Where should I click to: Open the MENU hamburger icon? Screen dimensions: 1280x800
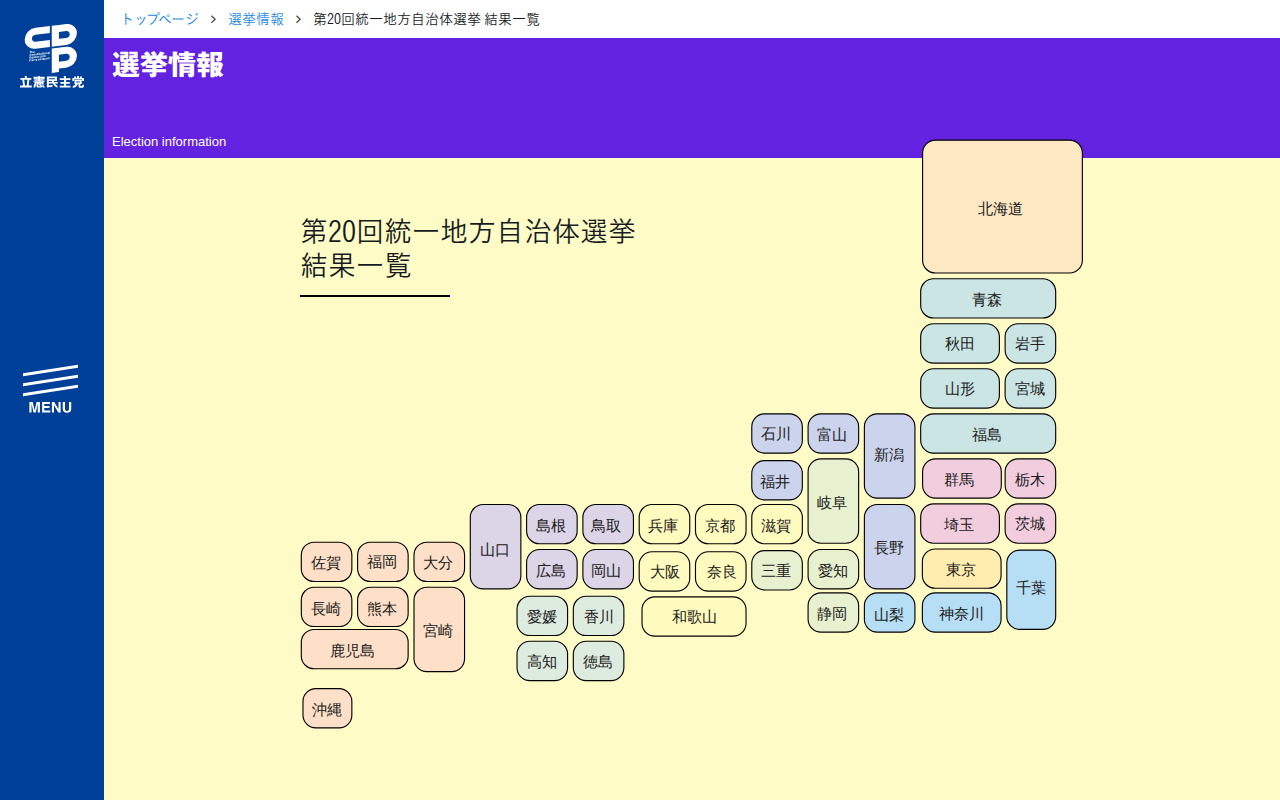pos(50,390)
